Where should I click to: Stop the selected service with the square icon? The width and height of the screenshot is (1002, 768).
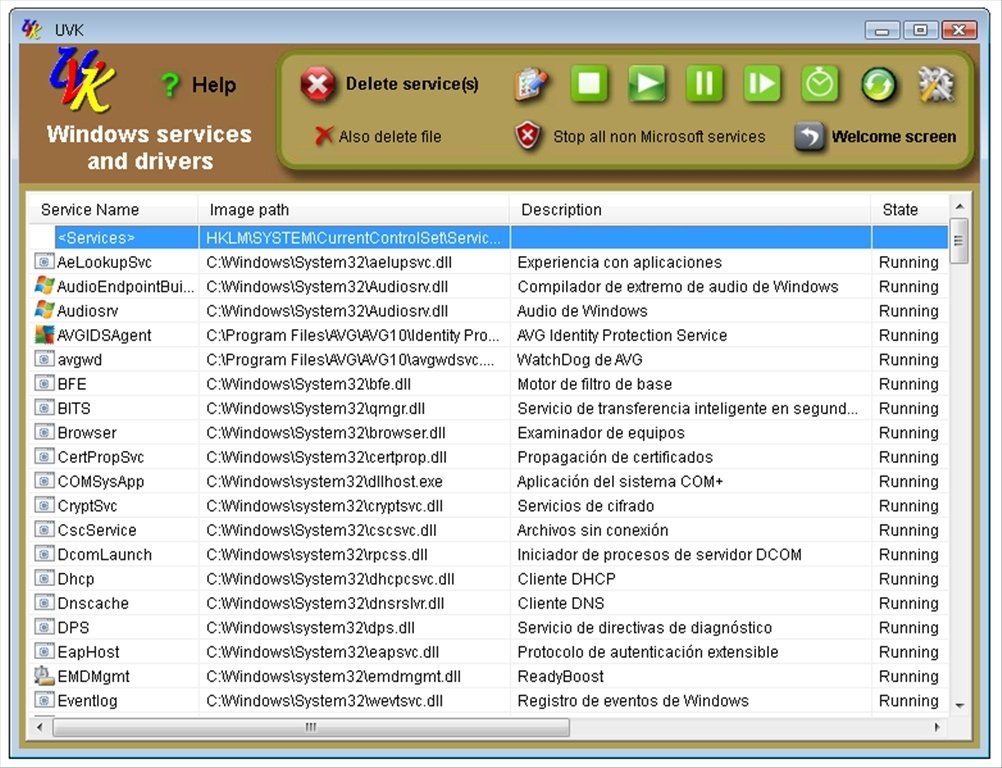point(589,83)
